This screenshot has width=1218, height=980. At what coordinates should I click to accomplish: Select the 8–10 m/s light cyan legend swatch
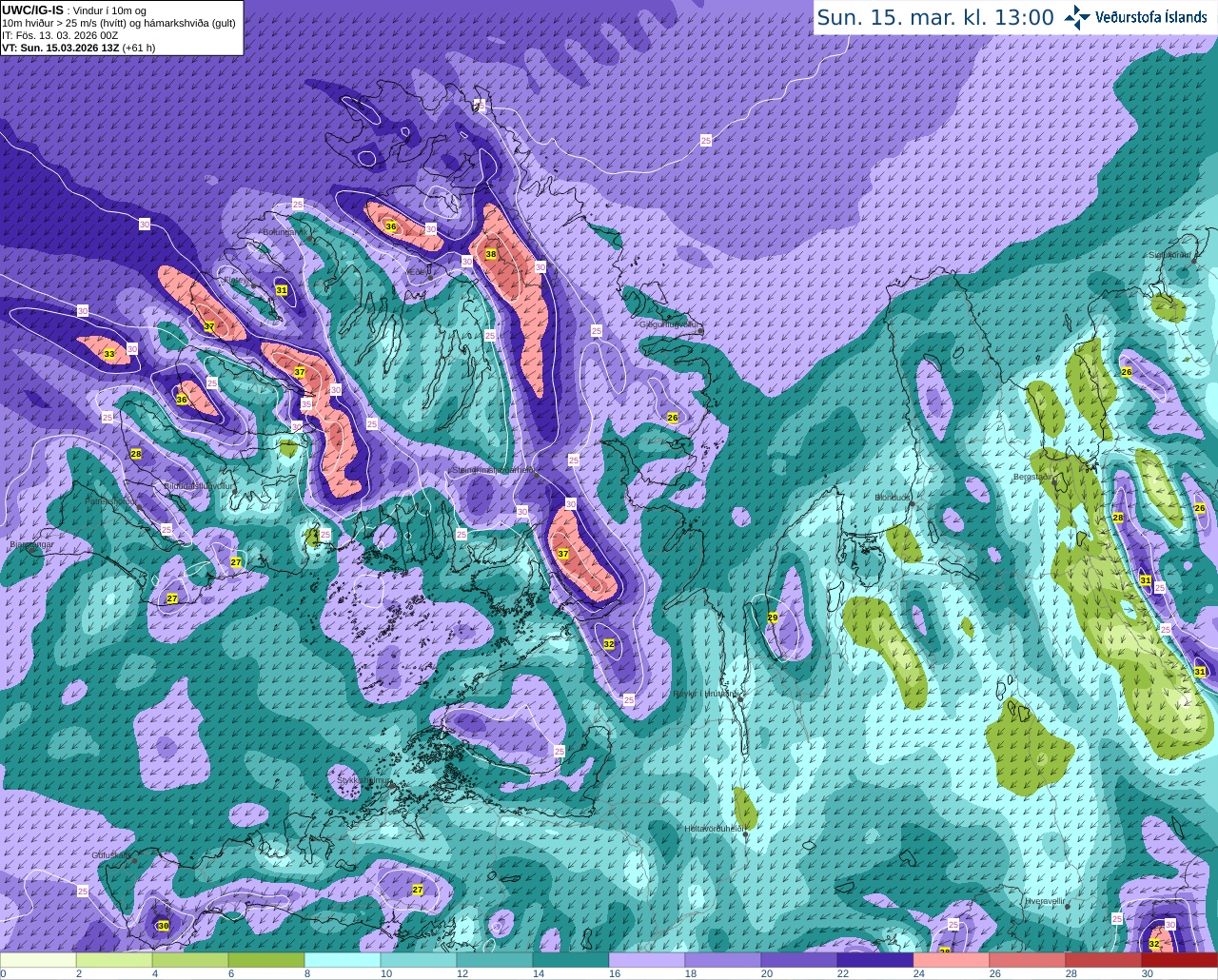[343, 960]
